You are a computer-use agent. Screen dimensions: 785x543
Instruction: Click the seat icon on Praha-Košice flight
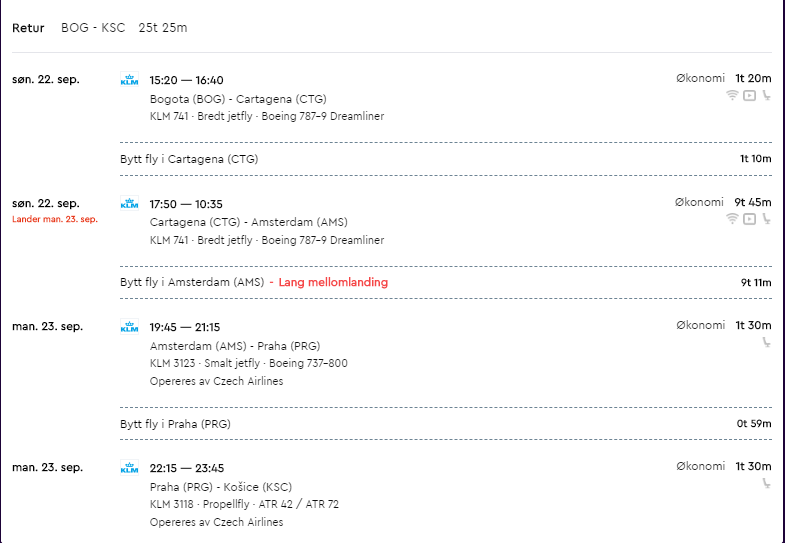(766, 483)
